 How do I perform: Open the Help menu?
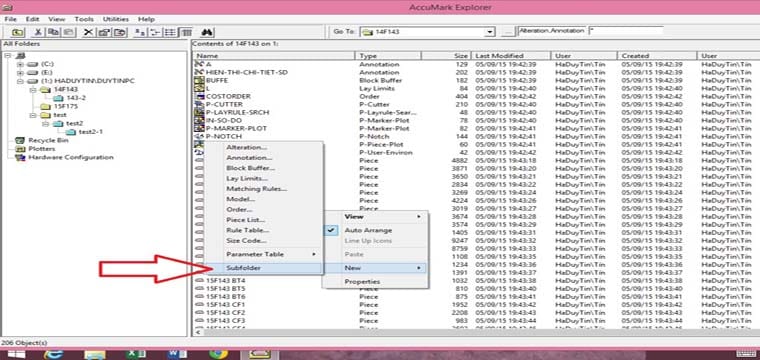146,19
